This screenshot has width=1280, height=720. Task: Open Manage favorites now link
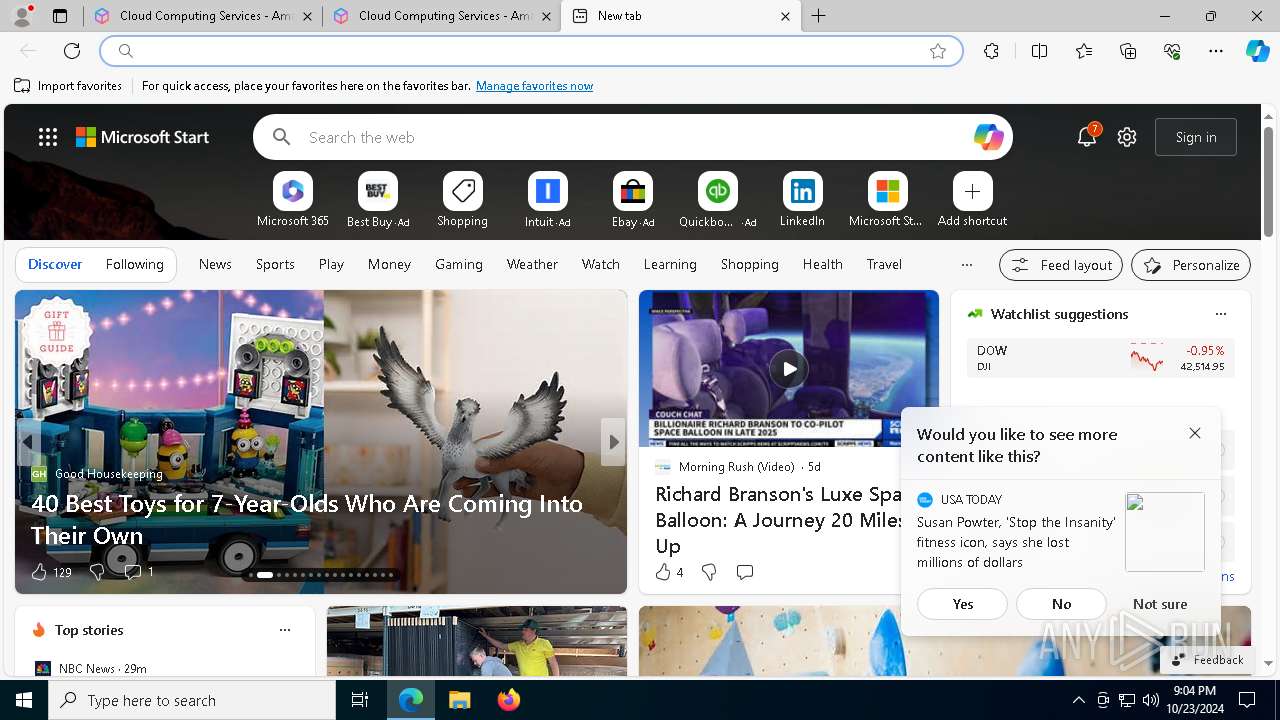[x=534, y=86]
